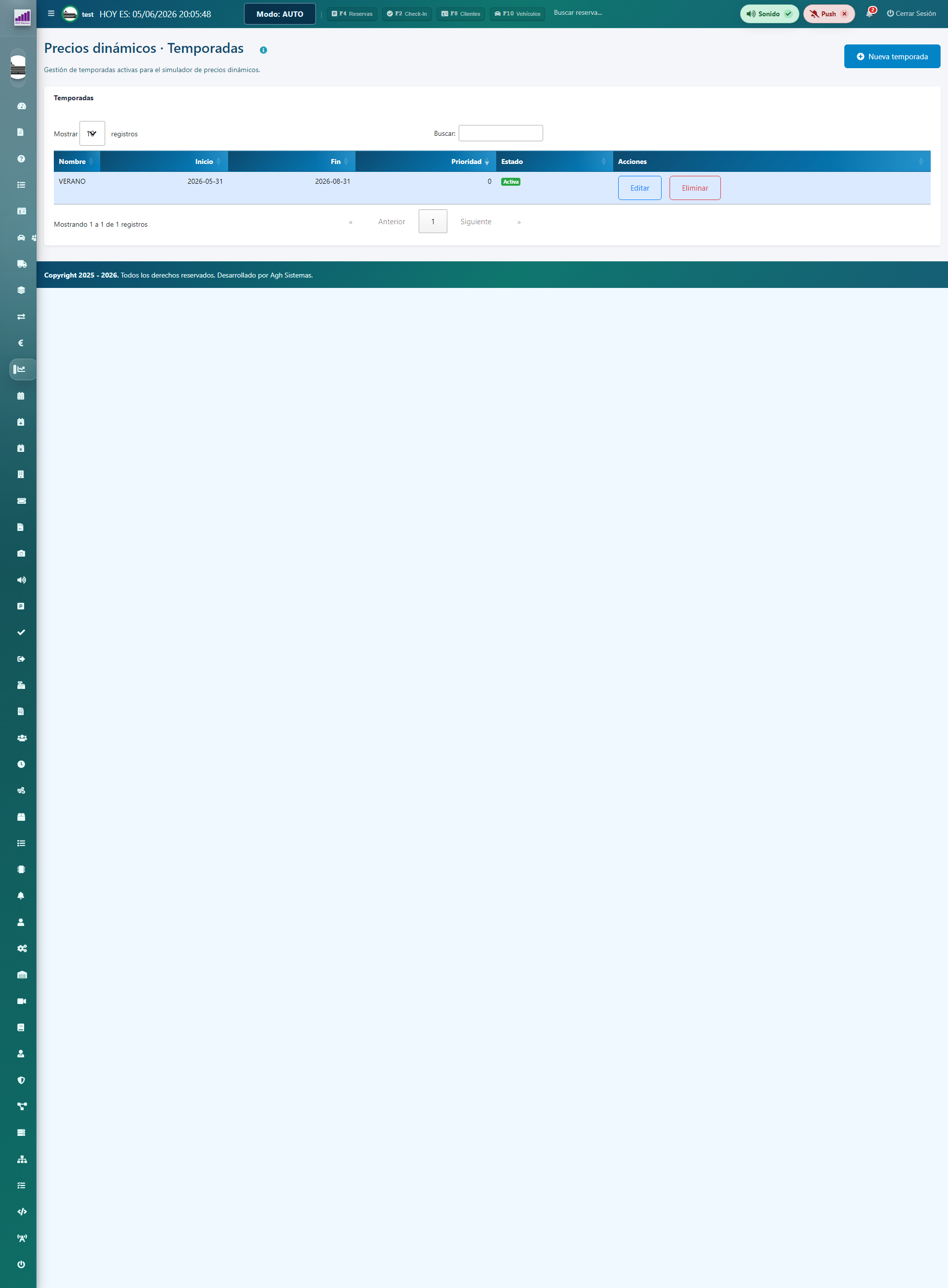Edit the VERANO season
This screenshot has height=1288, width=948.
pyautogui.click(x=639, y=188)
